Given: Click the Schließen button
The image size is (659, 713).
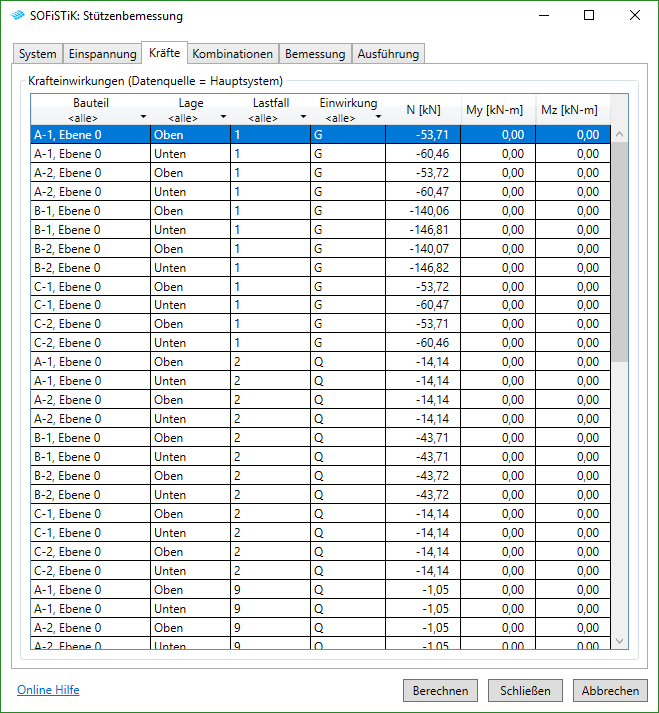Looking at the screenshot, I should click(526, 691).
